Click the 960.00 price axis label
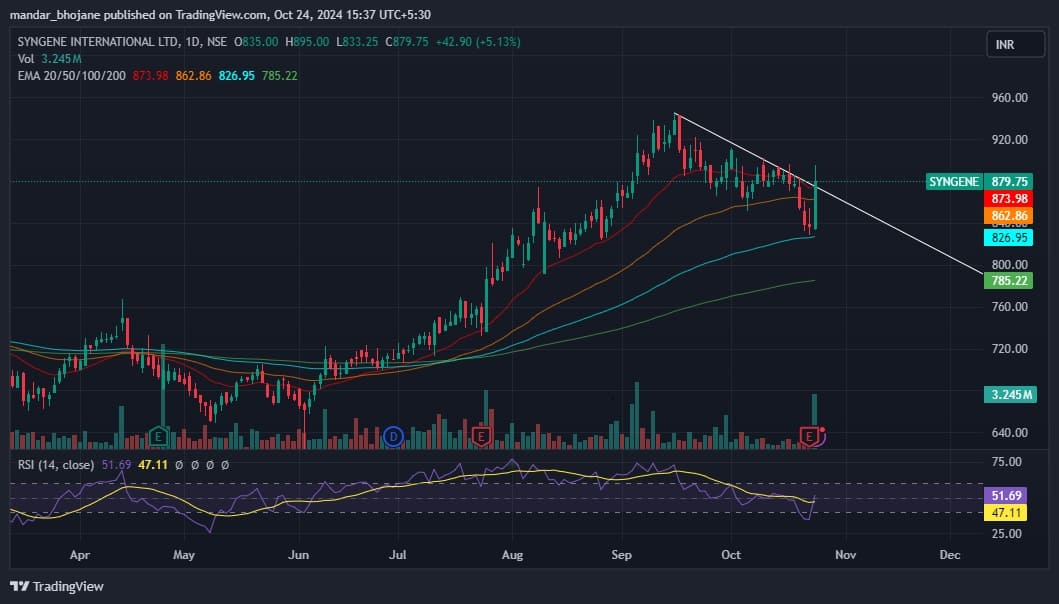Image resolution: width=1059 pixels, height=604 pixels. tap(1010, 98)
